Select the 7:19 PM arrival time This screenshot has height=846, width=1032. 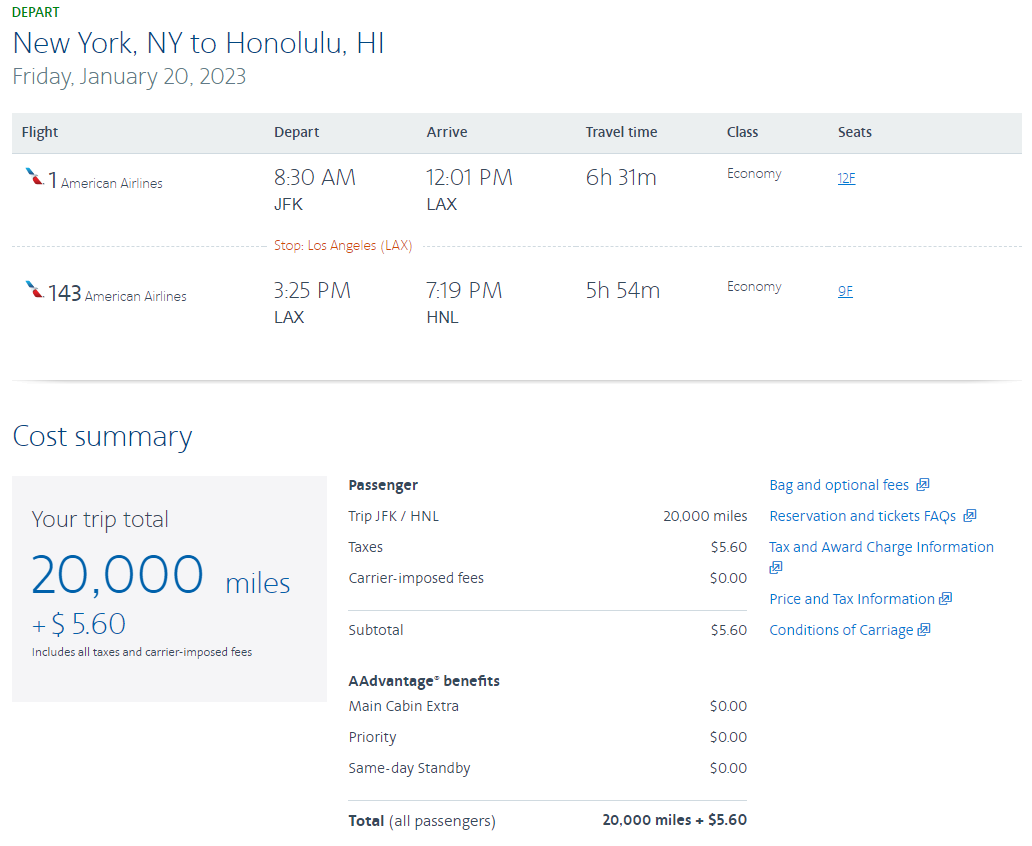(464, 291)
